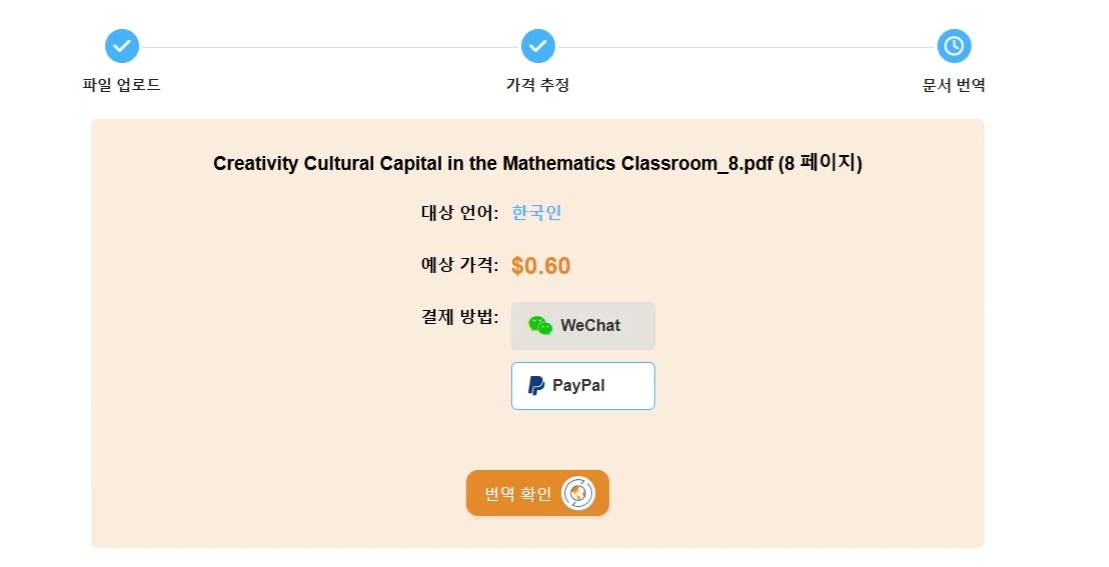Click the blue PayPal logo icon

point(536,385)
